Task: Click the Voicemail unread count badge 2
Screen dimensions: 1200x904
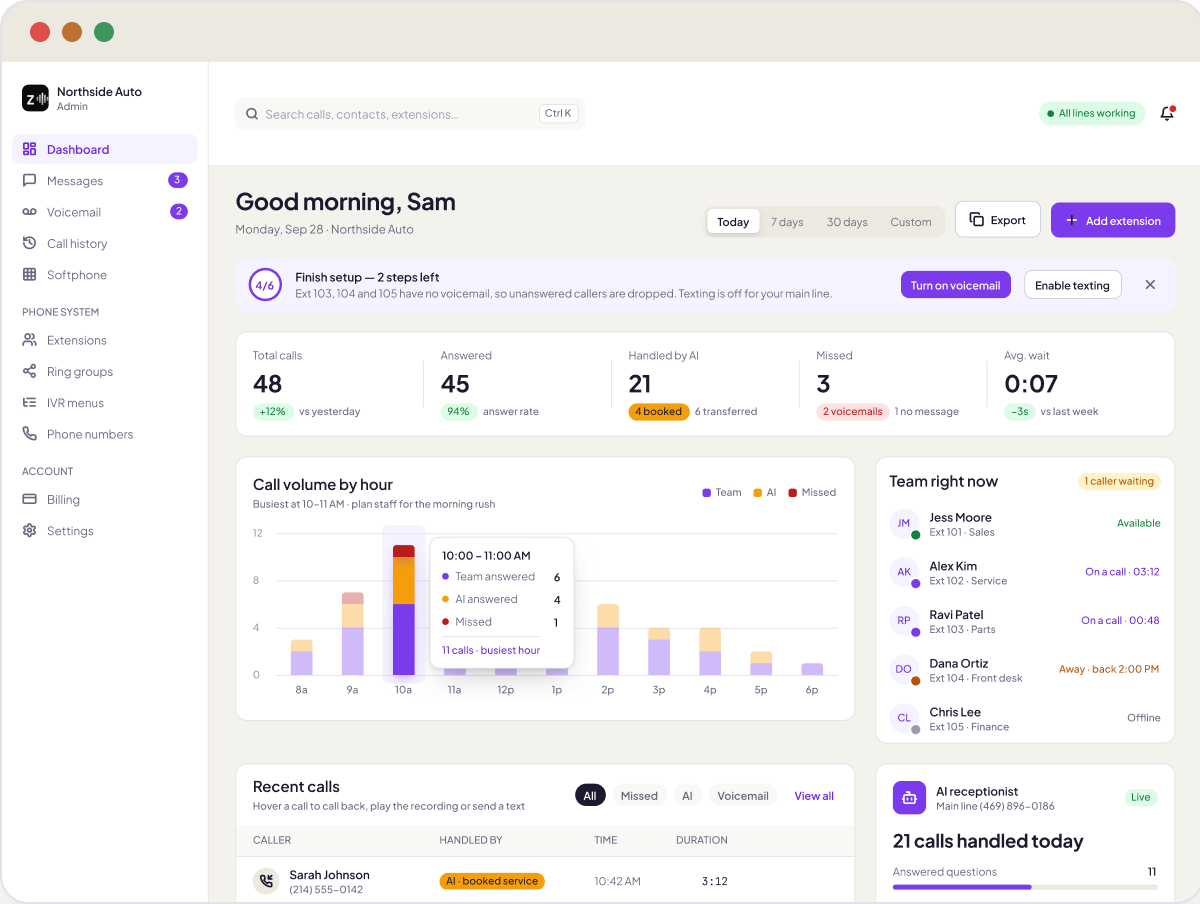Action: pos(178,212)
